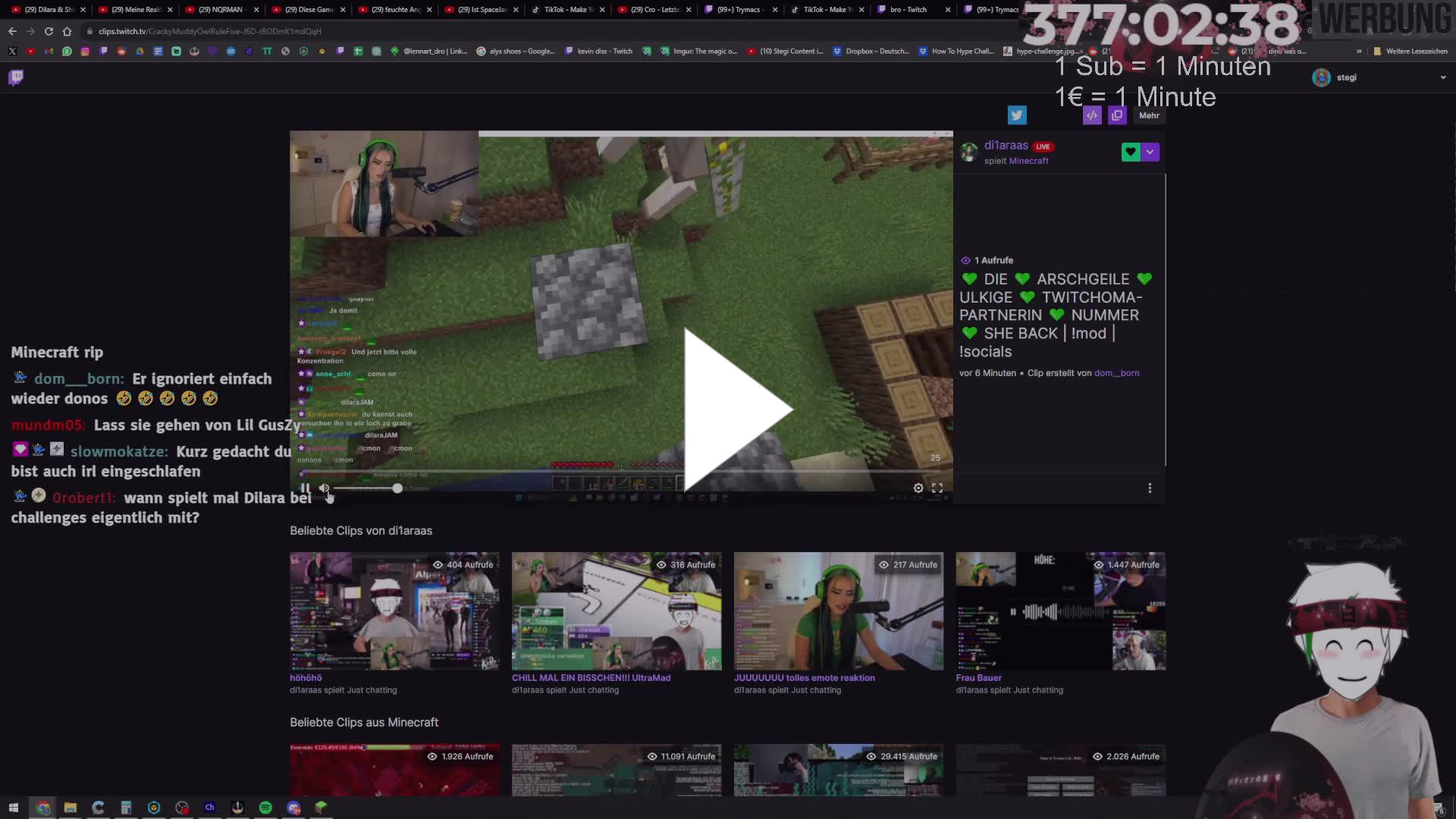The width and height of the screenshot is (1456, 819).
Task: Switch to the 'bro - Twitch' browser tab
Action: click(x=908, y=10)
